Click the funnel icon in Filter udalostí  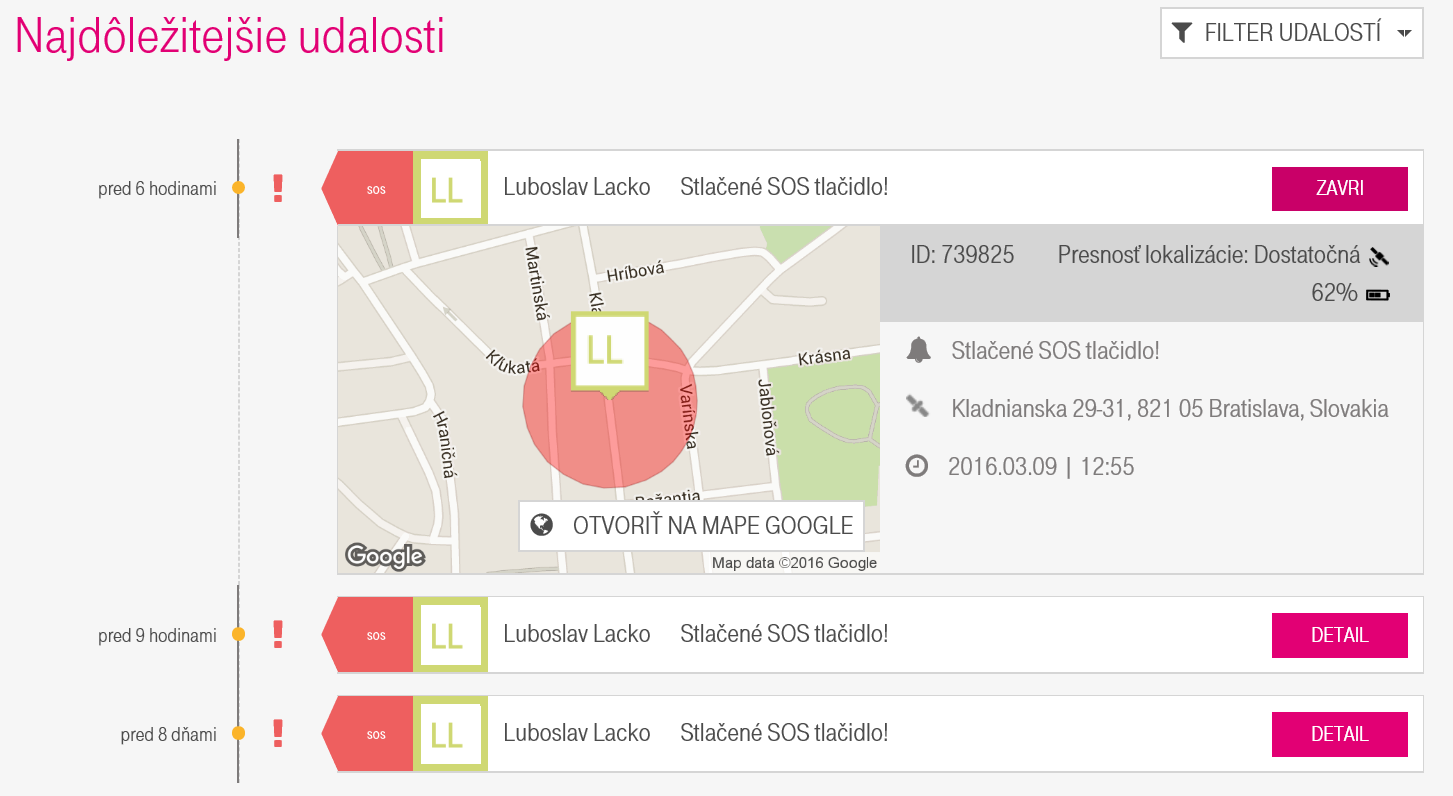click(1181, 33)
